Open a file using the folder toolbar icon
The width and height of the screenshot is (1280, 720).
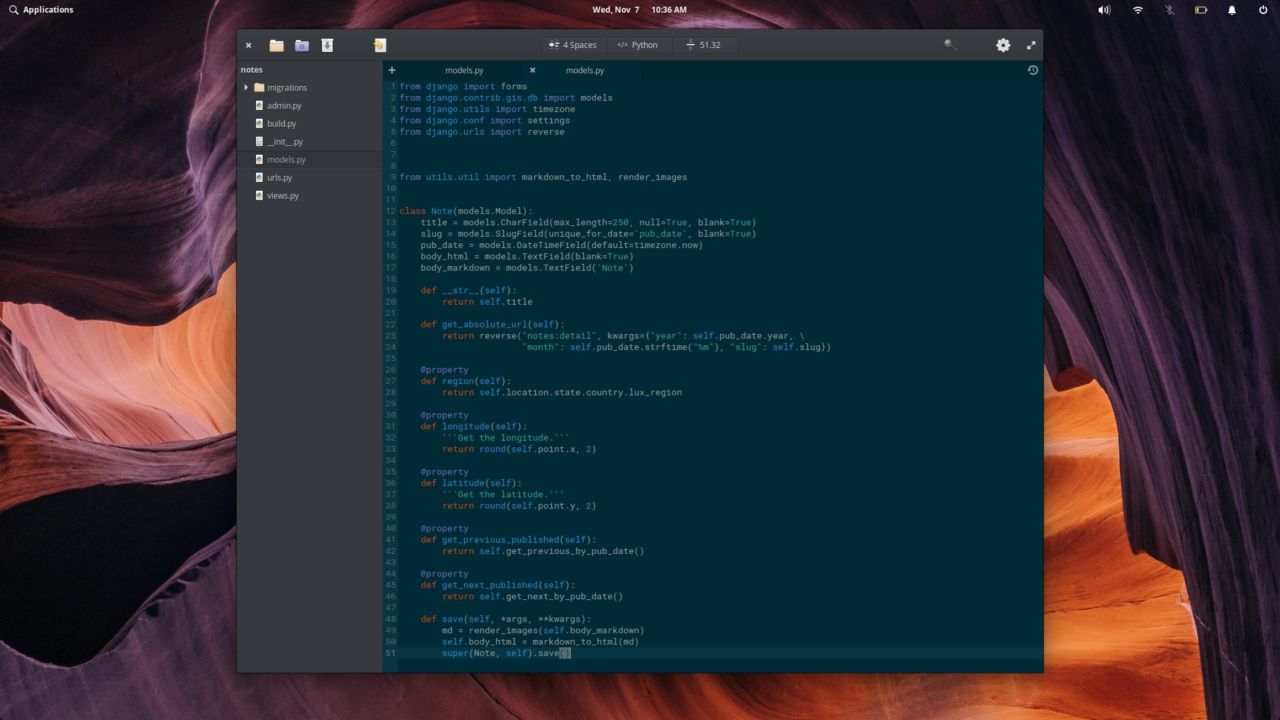[276, 45]
